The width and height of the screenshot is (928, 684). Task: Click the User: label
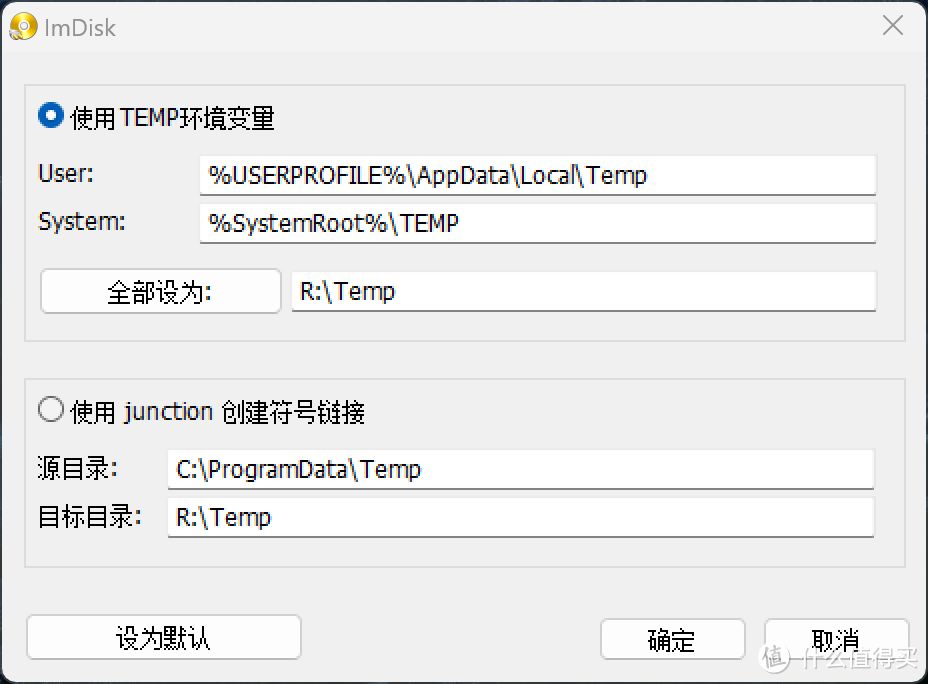(66, 174)
